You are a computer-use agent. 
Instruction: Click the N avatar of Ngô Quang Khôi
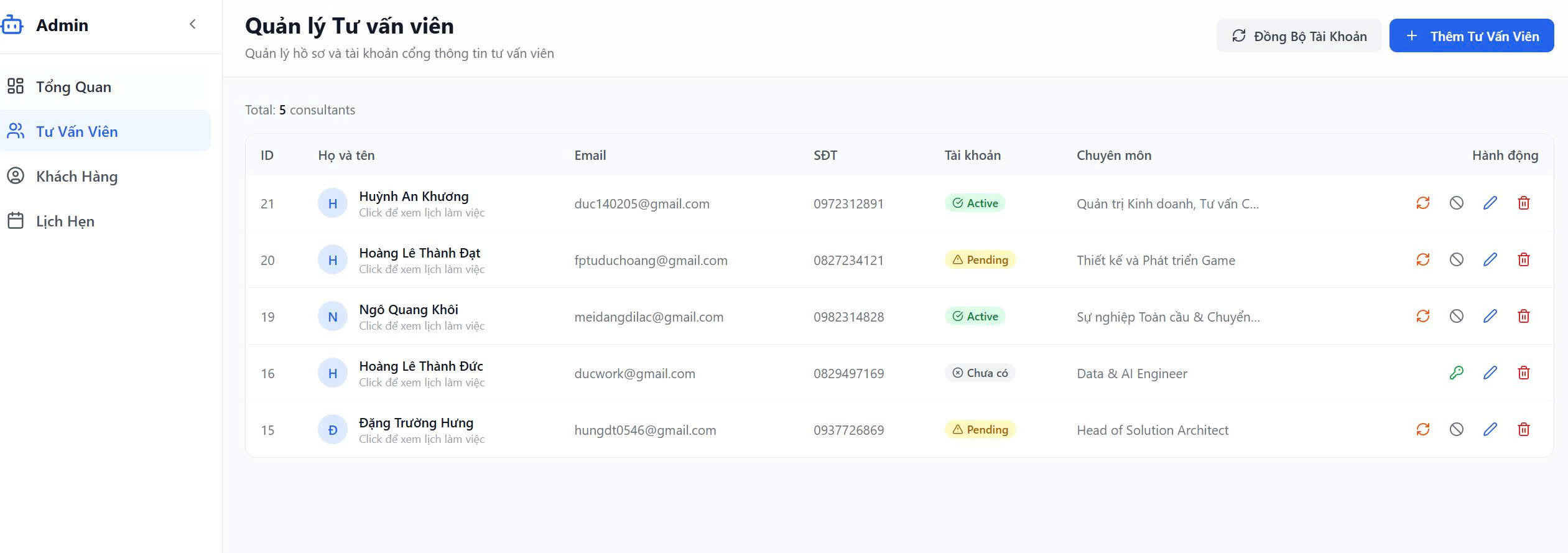click(x=333, y=317)
